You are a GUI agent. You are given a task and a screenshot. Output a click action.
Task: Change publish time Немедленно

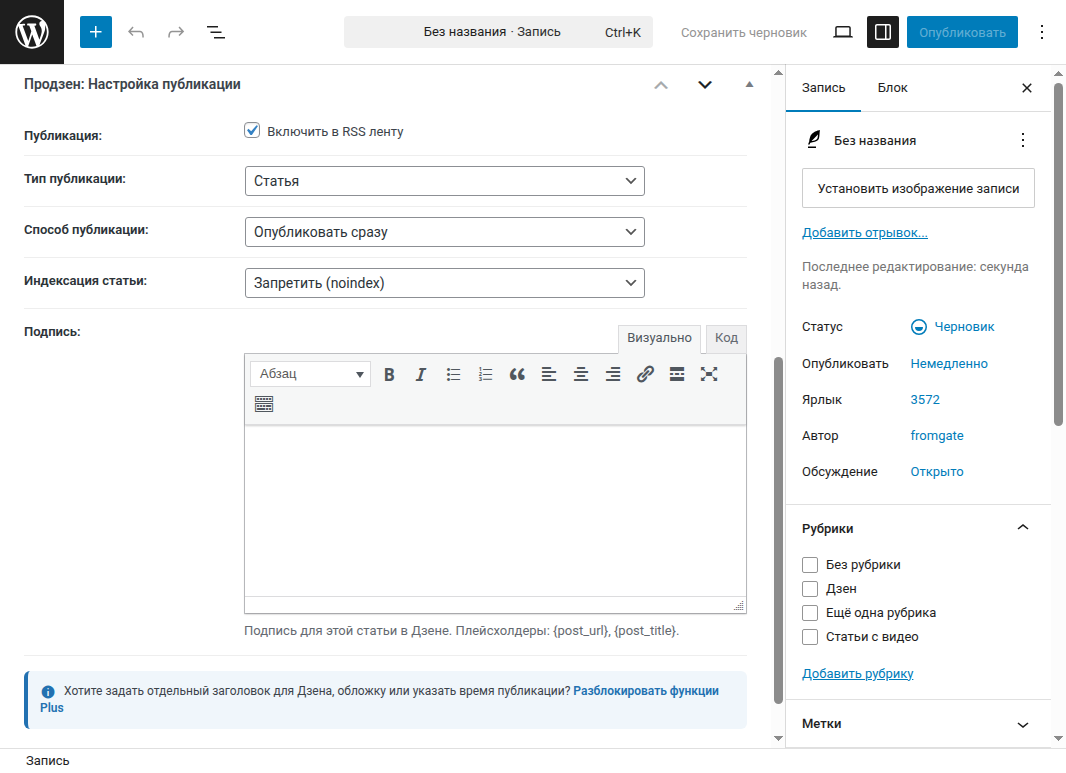(x=949, y=364)
